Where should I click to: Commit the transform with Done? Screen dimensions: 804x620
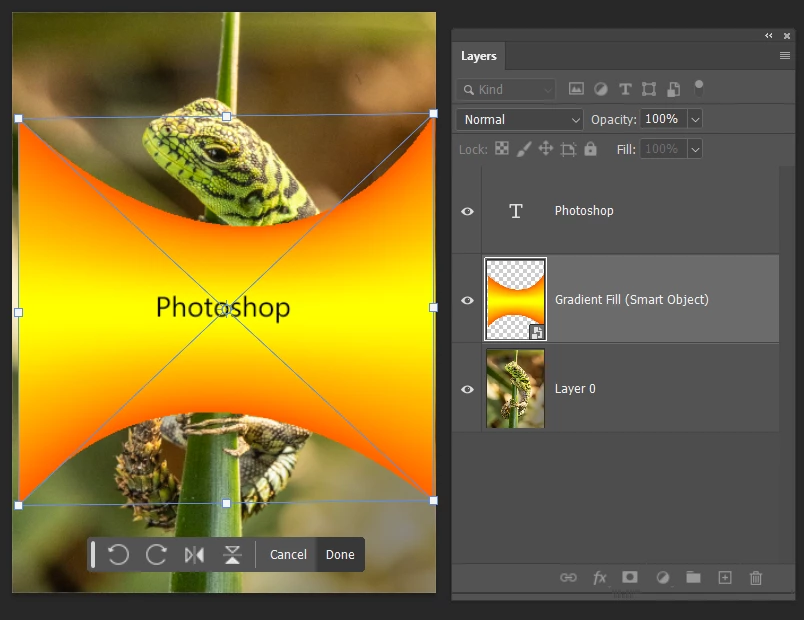[340, 554]
